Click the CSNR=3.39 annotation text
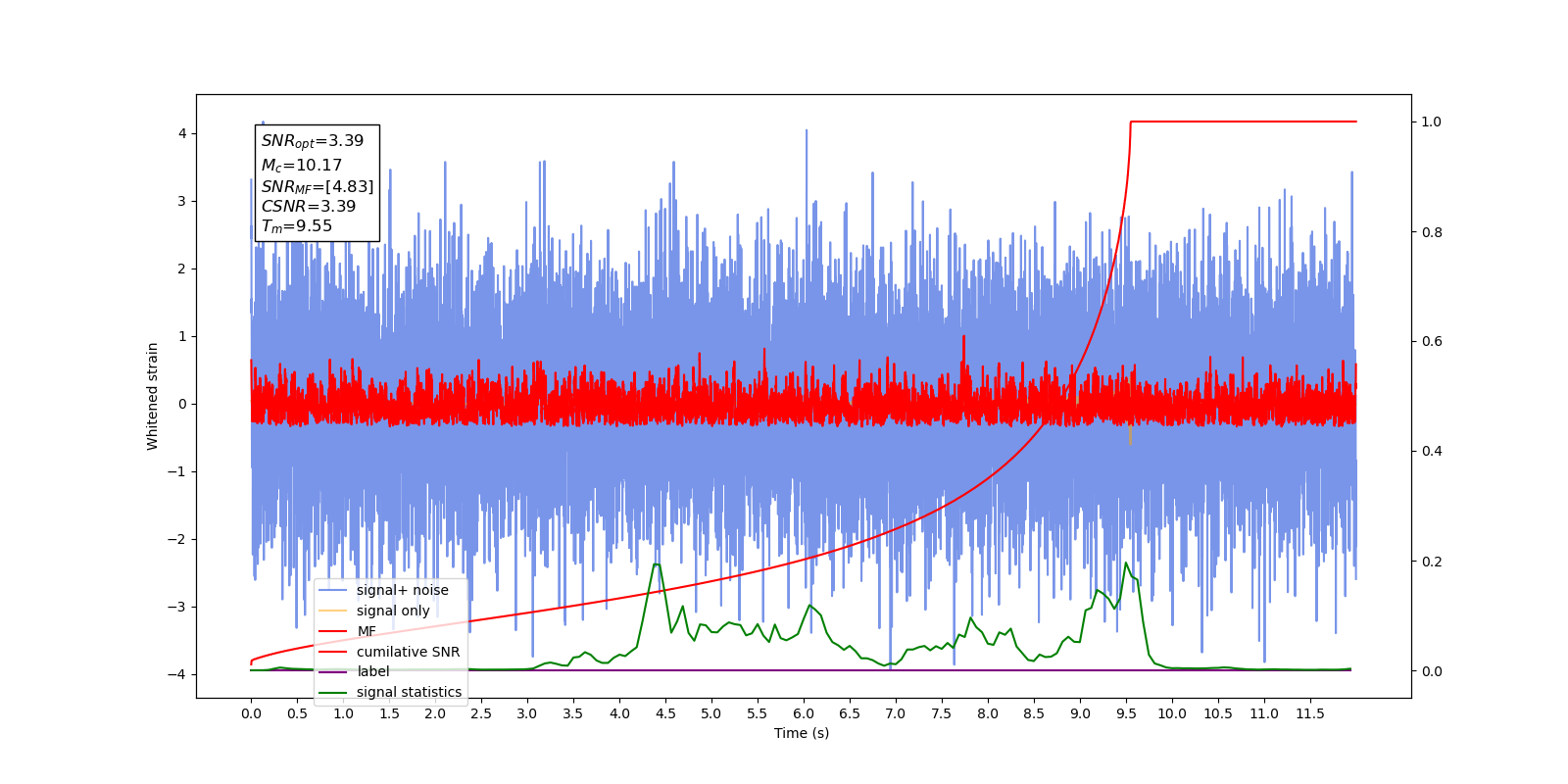1568x784 pixels. pos(309,207)
